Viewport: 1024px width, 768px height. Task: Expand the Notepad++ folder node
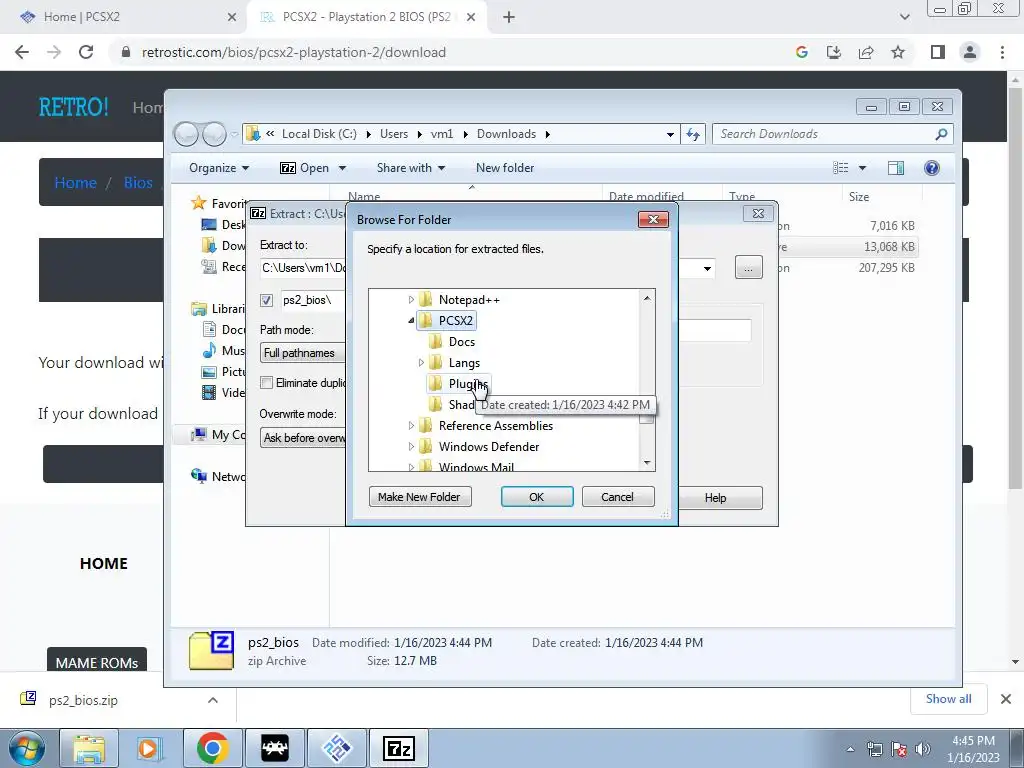tap(411, 300)
